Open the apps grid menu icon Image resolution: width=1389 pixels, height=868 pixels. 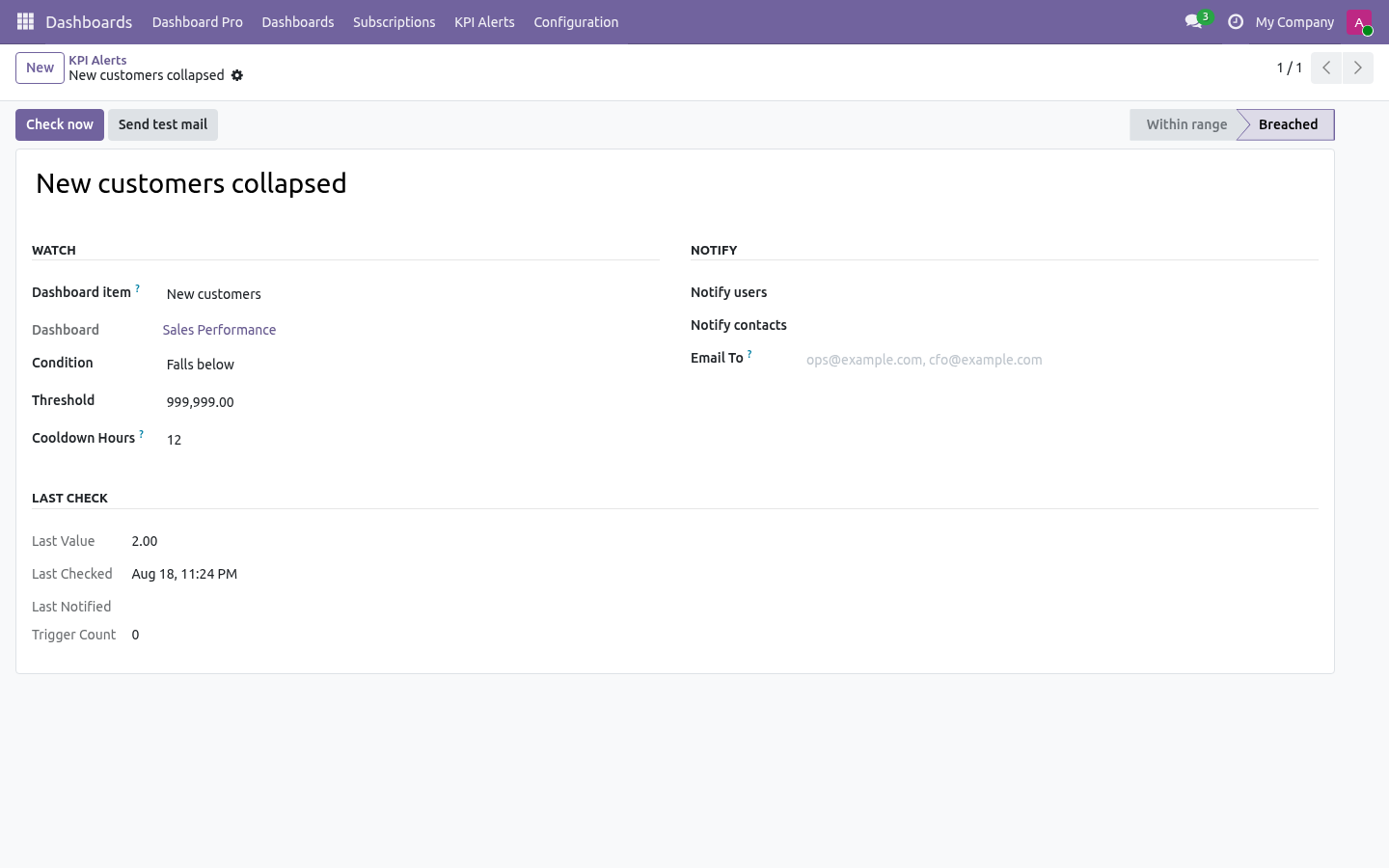click(x=26, y=21)
